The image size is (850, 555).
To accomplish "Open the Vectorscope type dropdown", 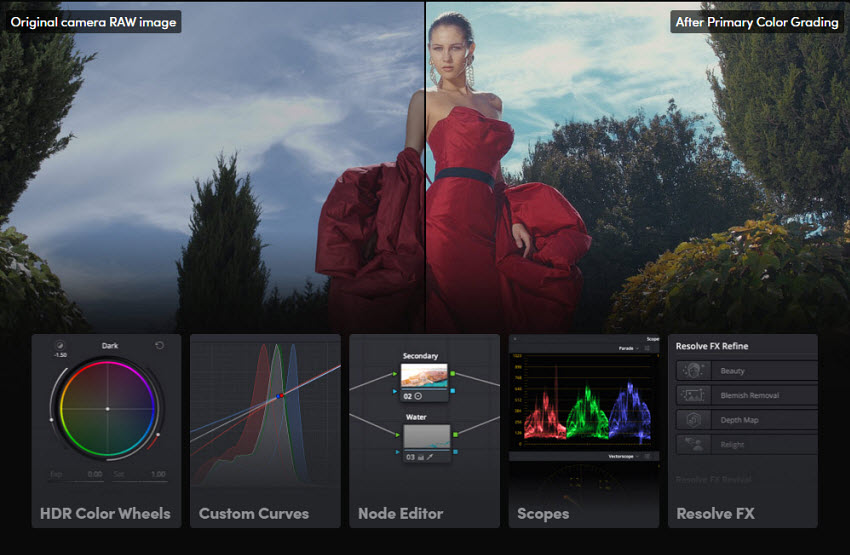I will 623,456.
